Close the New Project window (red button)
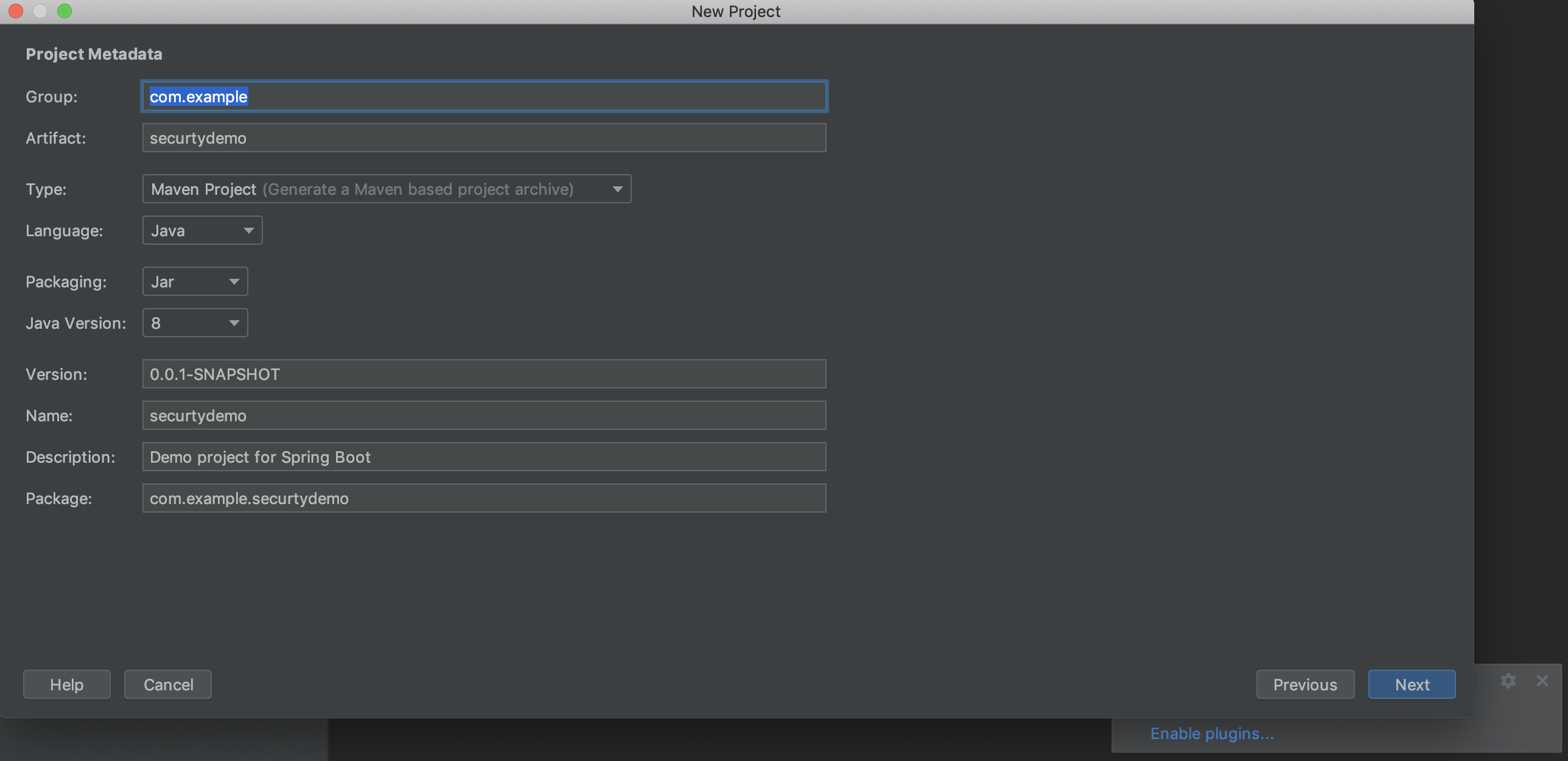Screen dimensions: 1568x761 pyautogui.click(x=16, y=11)
